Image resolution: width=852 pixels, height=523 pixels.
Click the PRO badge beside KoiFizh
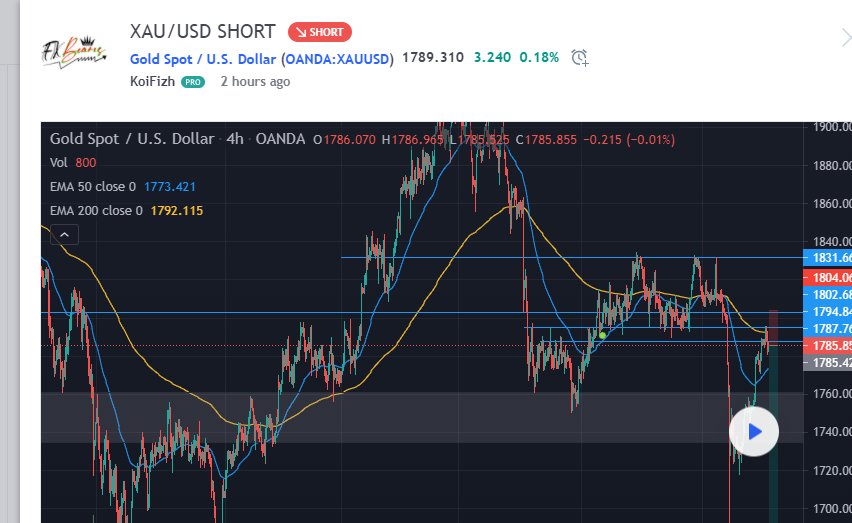tap(193, 82)
